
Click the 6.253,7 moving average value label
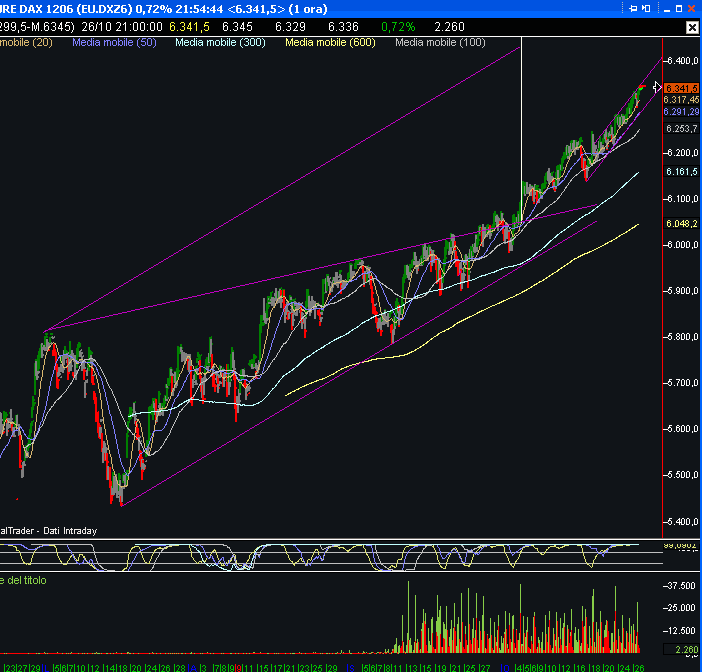(x=682, y=129)
